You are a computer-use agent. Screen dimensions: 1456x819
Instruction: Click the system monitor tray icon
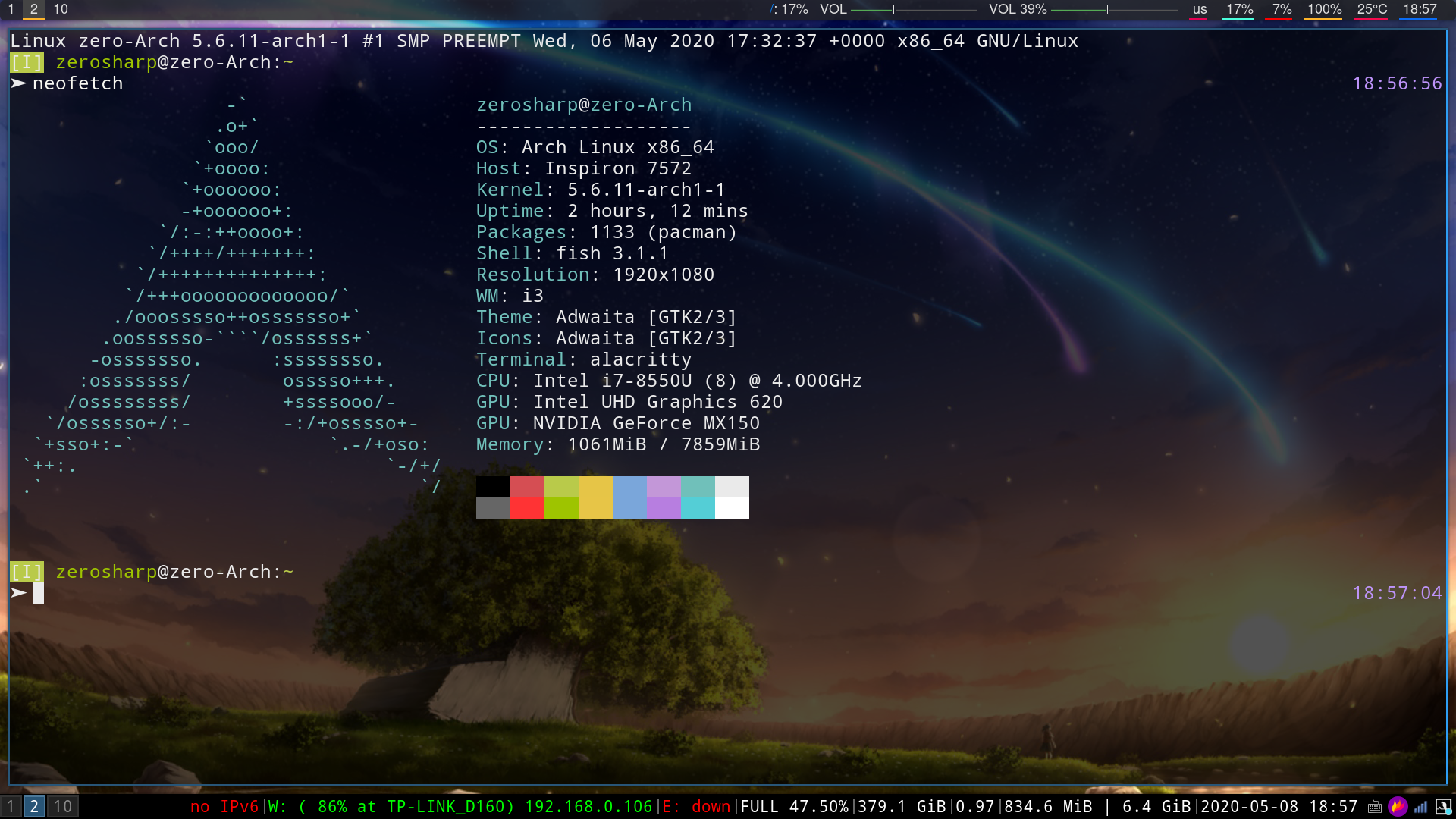1443,807
